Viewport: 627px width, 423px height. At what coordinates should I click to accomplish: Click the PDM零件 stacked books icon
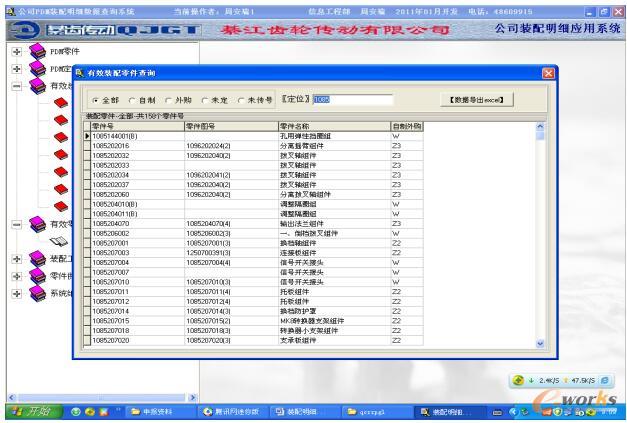38,49
